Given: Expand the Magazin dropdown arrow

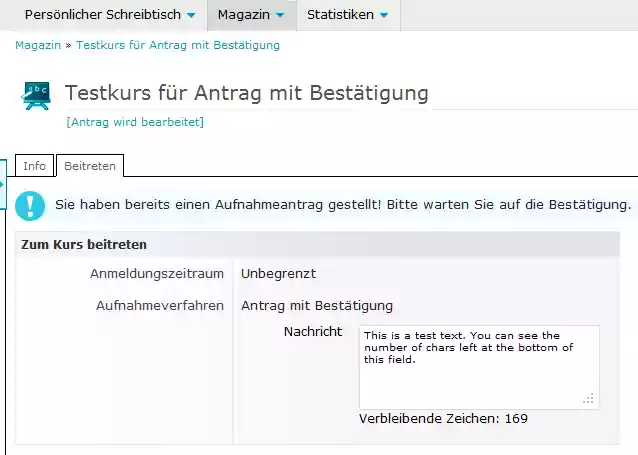Looking at the screenshot, I should pos(280,15).
